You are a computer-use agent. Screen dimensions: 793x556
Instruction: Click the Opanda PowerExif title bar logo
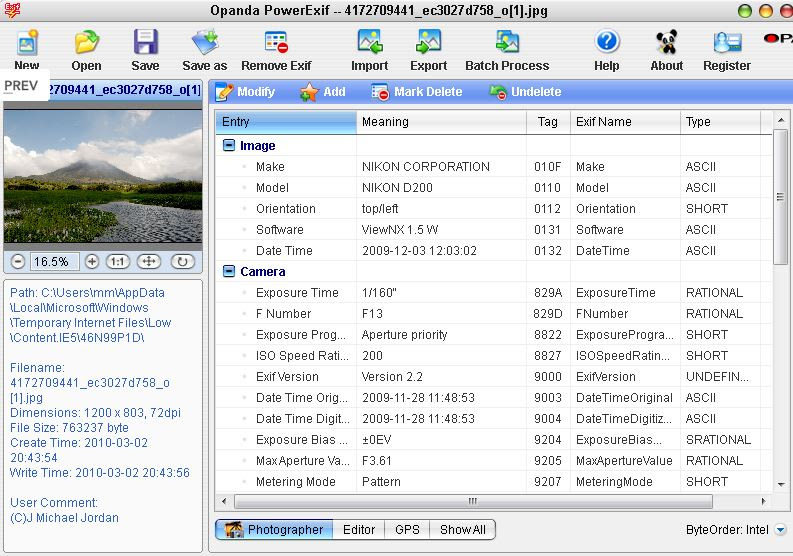12,10
